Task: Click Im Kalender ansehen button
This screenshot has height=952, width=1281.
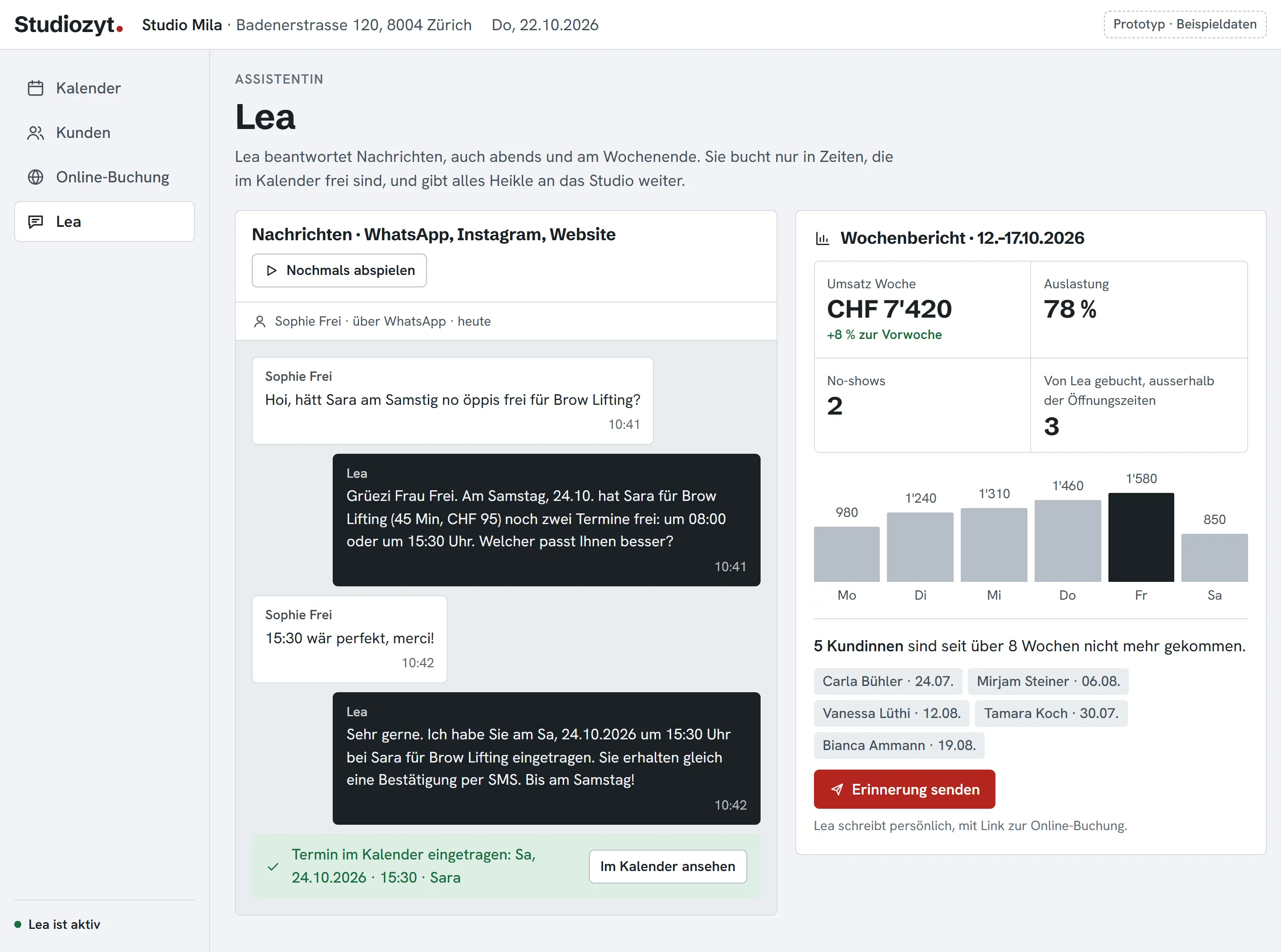Action: click(668, 867)
